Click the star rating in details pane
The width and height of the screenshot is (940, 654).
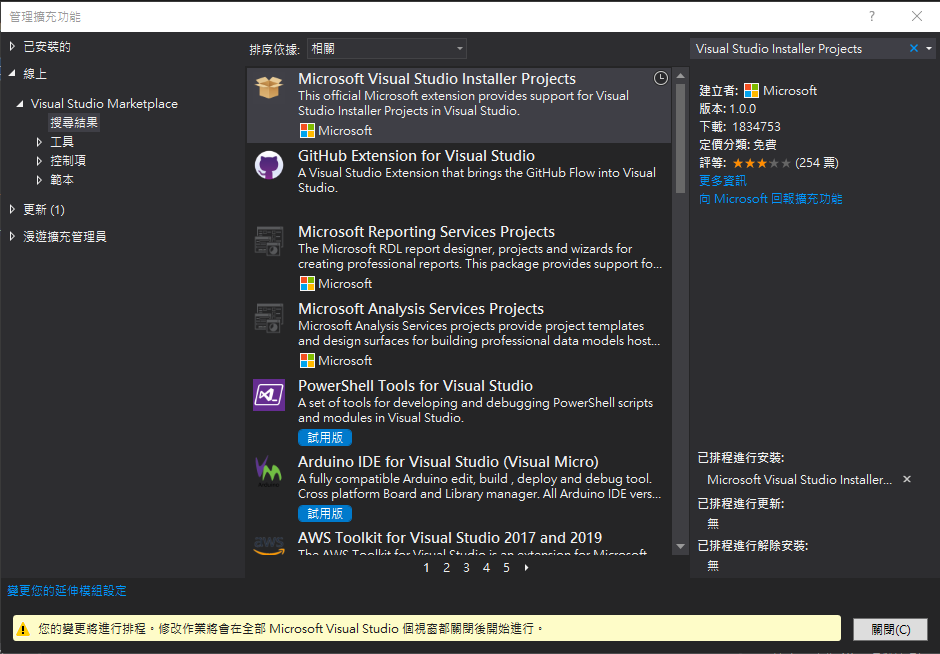click(x=761, y=163)
